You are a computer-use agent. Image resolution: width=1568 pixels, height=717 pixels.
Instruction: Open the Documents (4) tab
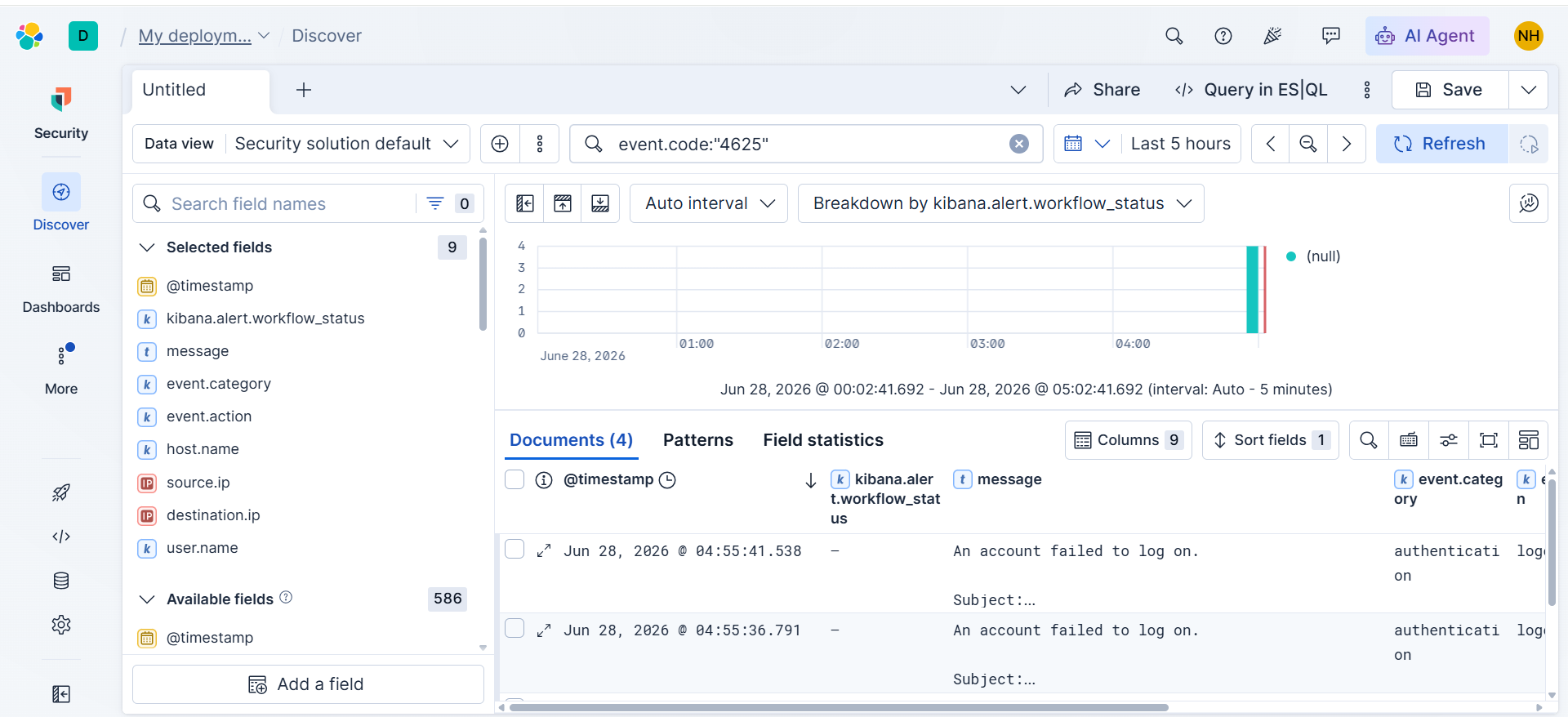pos(571,440)
